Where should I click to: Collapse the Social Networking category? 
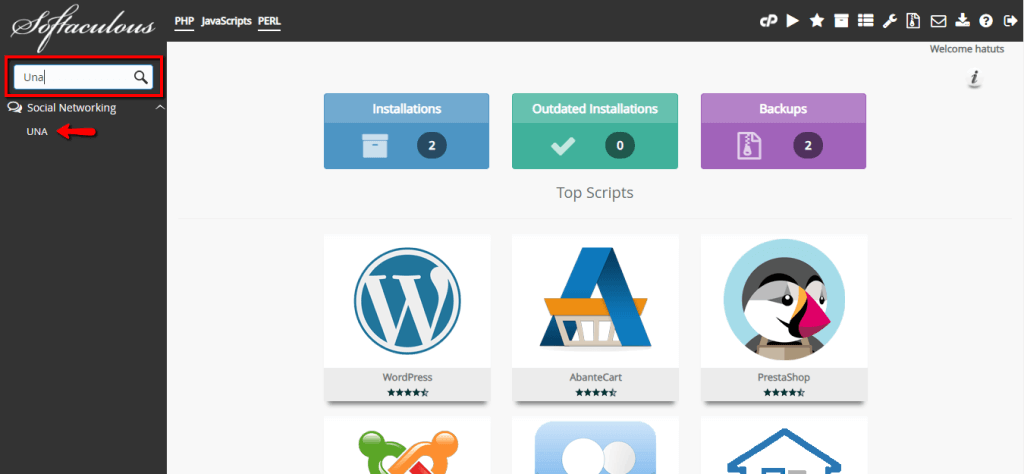point(160,108)
